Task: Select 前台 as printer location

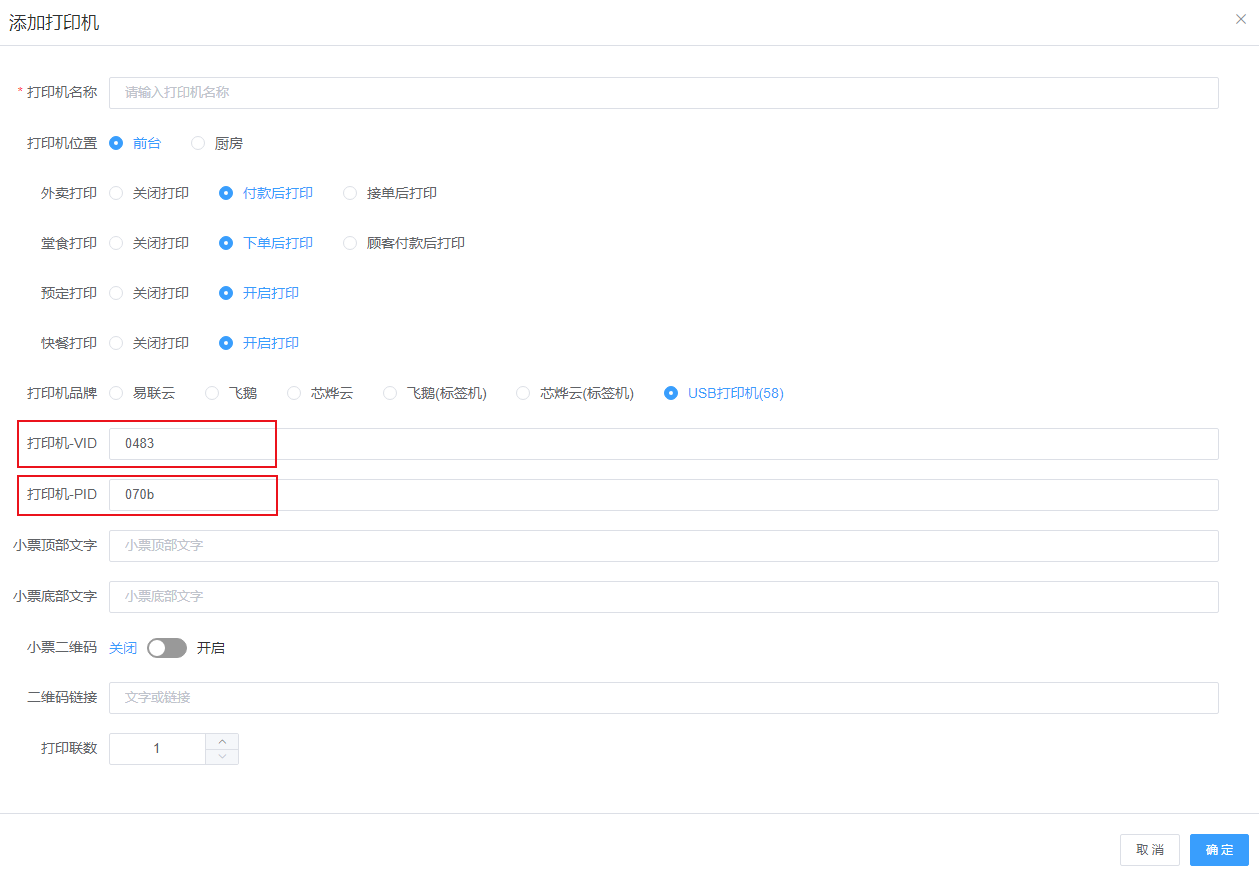Action: point(135,143)
